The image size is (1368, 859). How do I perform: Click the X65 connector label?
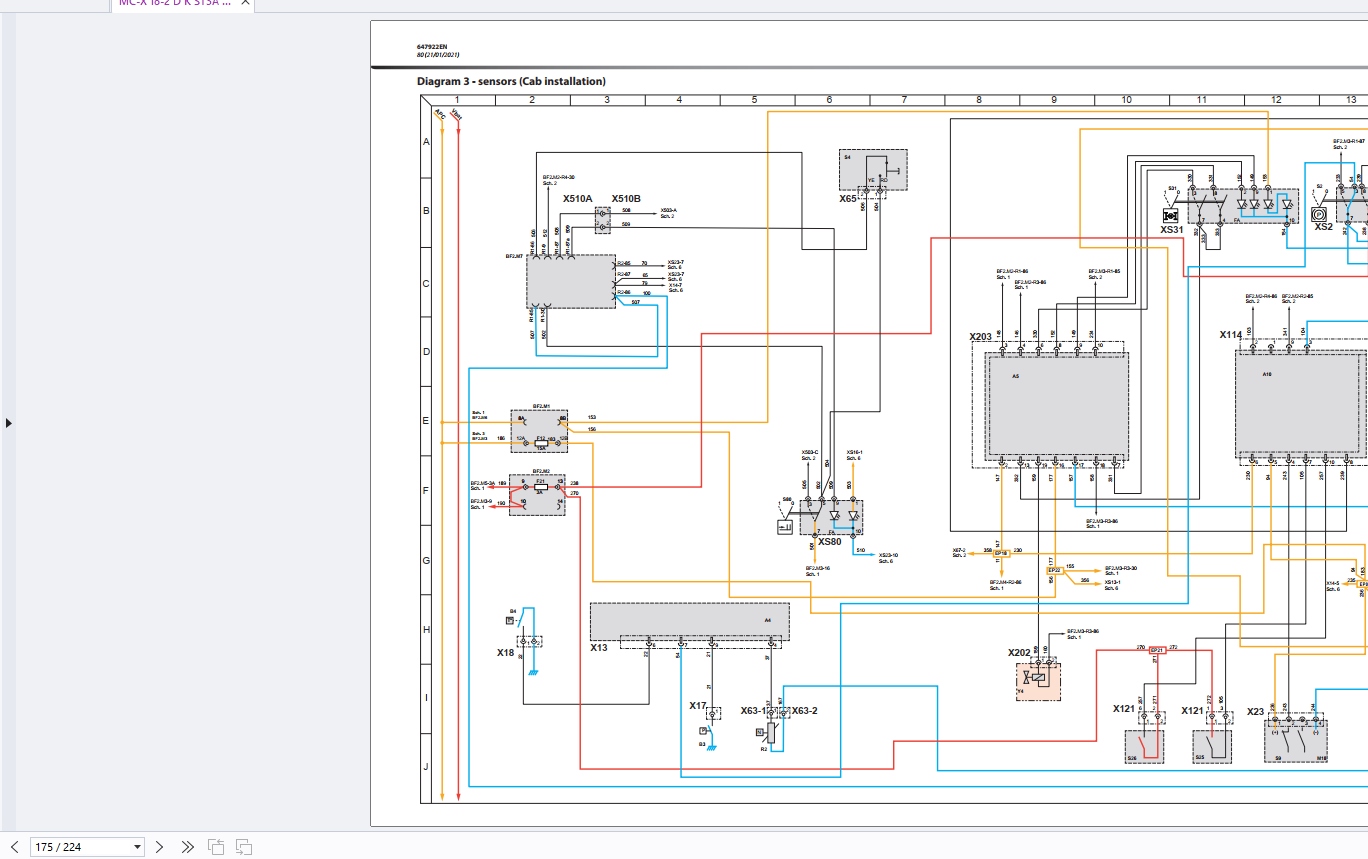click(848, 199)
